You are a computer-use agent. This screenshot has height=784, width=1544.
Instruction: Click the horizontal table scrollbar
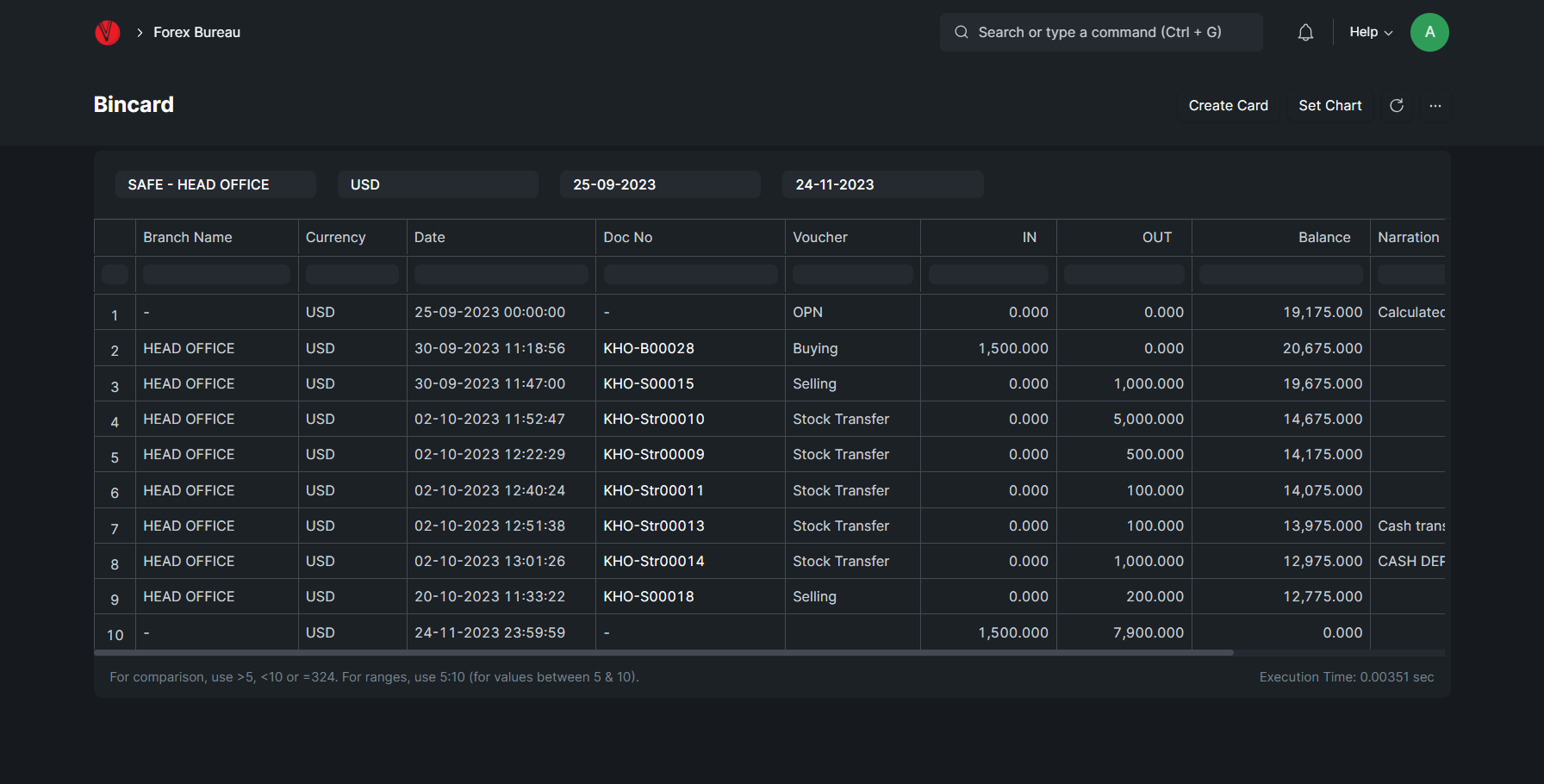[663, 653]
